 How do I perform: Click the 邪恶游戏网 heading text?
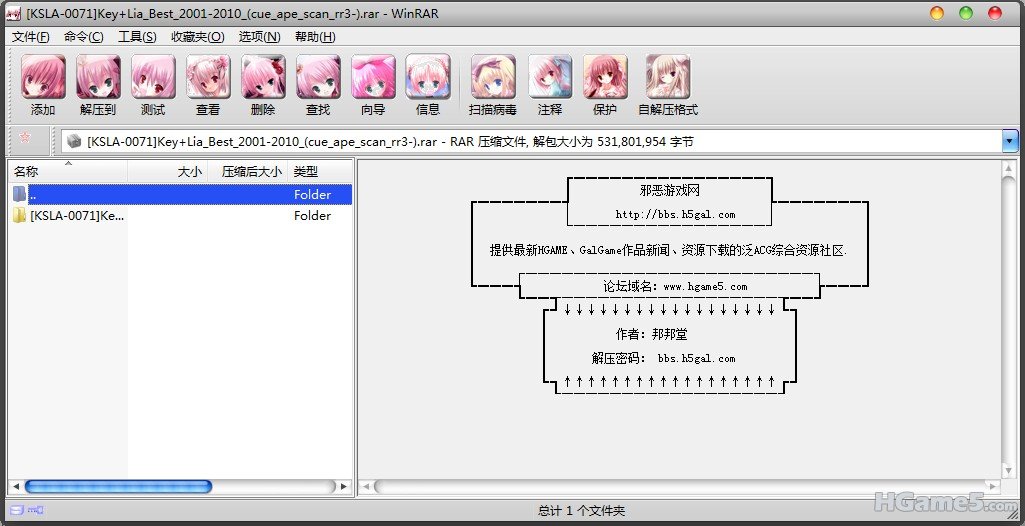point(670,190)
